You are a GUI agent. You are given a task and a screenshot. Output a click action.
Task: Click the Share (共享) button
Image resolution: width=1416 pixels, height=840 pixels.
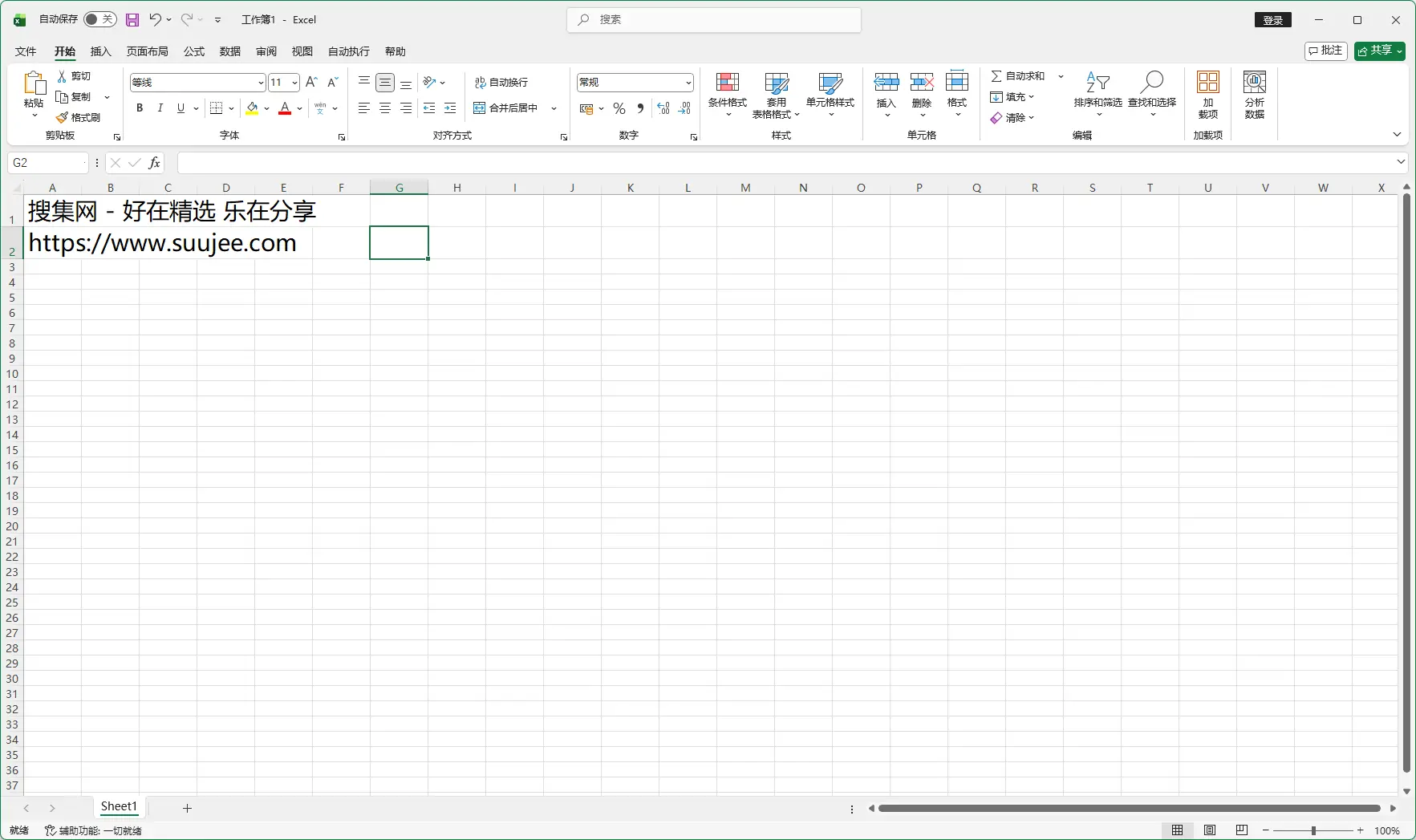tap(1378, 51)
